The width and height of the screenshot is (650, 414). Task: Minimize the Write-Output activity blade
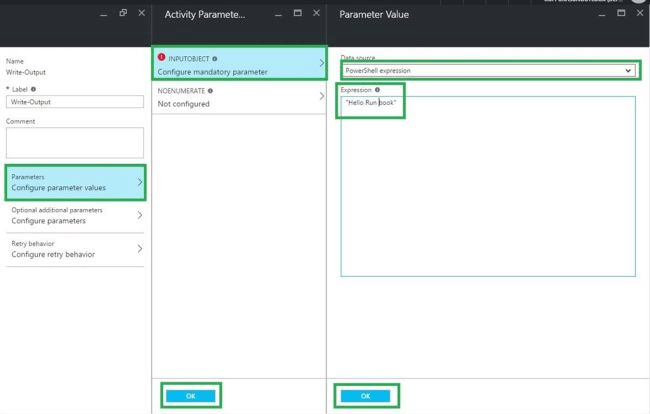(x=104, y=15)
